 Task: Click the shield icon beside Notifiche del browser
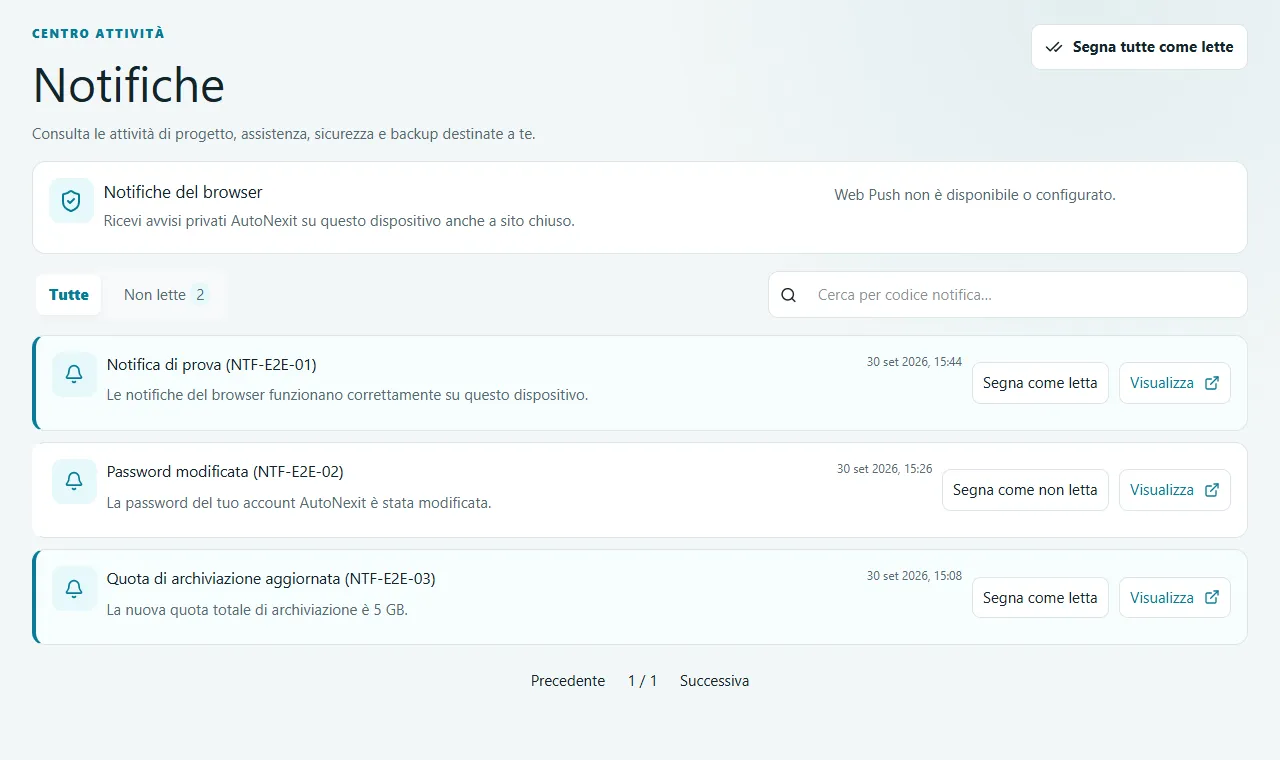tap(71, 201)
